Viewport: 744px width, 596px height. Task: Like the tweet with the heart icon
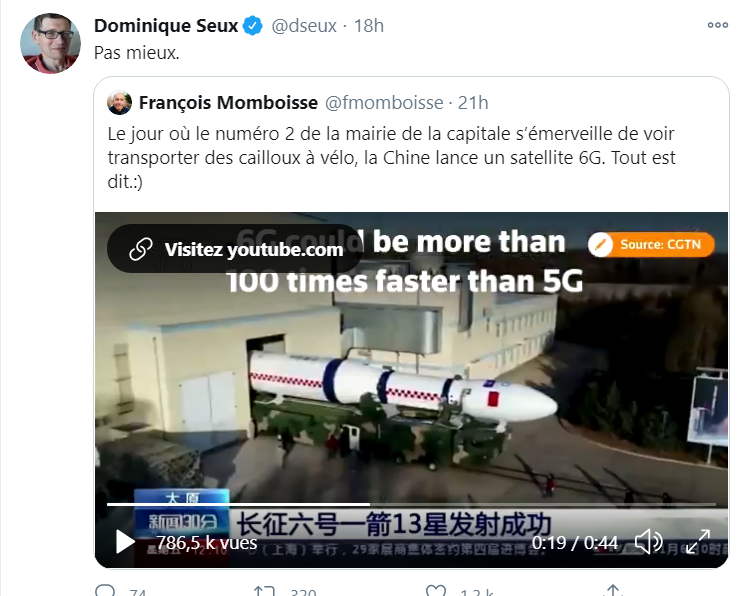coord(436,590)
